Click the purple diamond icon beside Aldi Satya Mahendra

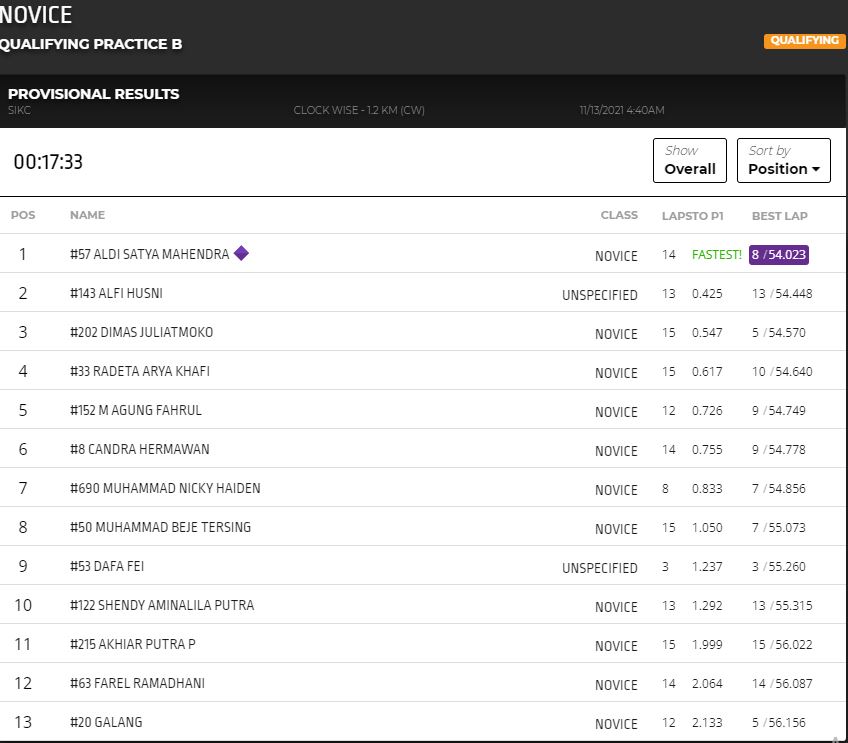241,253
